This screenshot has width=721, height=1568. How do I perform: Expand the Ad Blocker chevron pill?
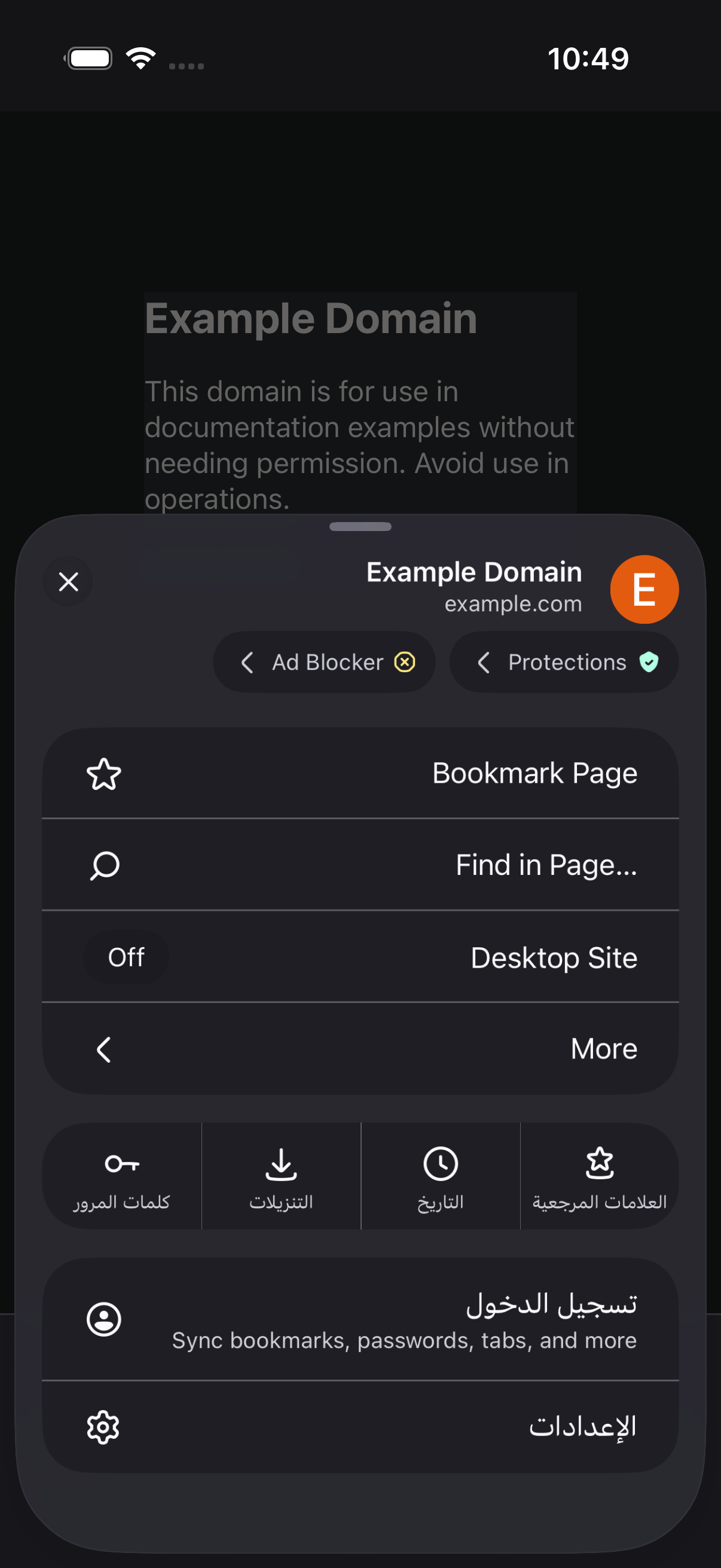[x=324, y=661]
